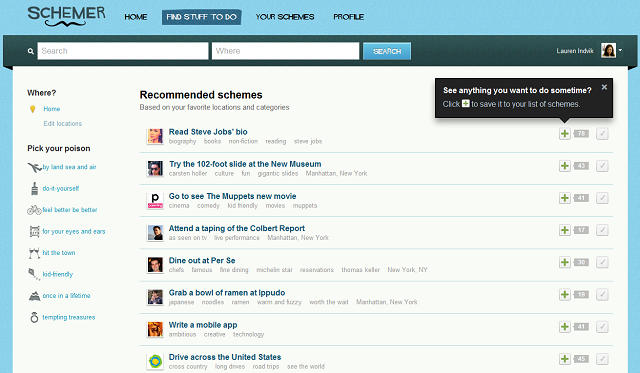Viewport: 640px width, 373px height.
Task: Select the Find Stuff To Do tab
Action: (202, 17)
